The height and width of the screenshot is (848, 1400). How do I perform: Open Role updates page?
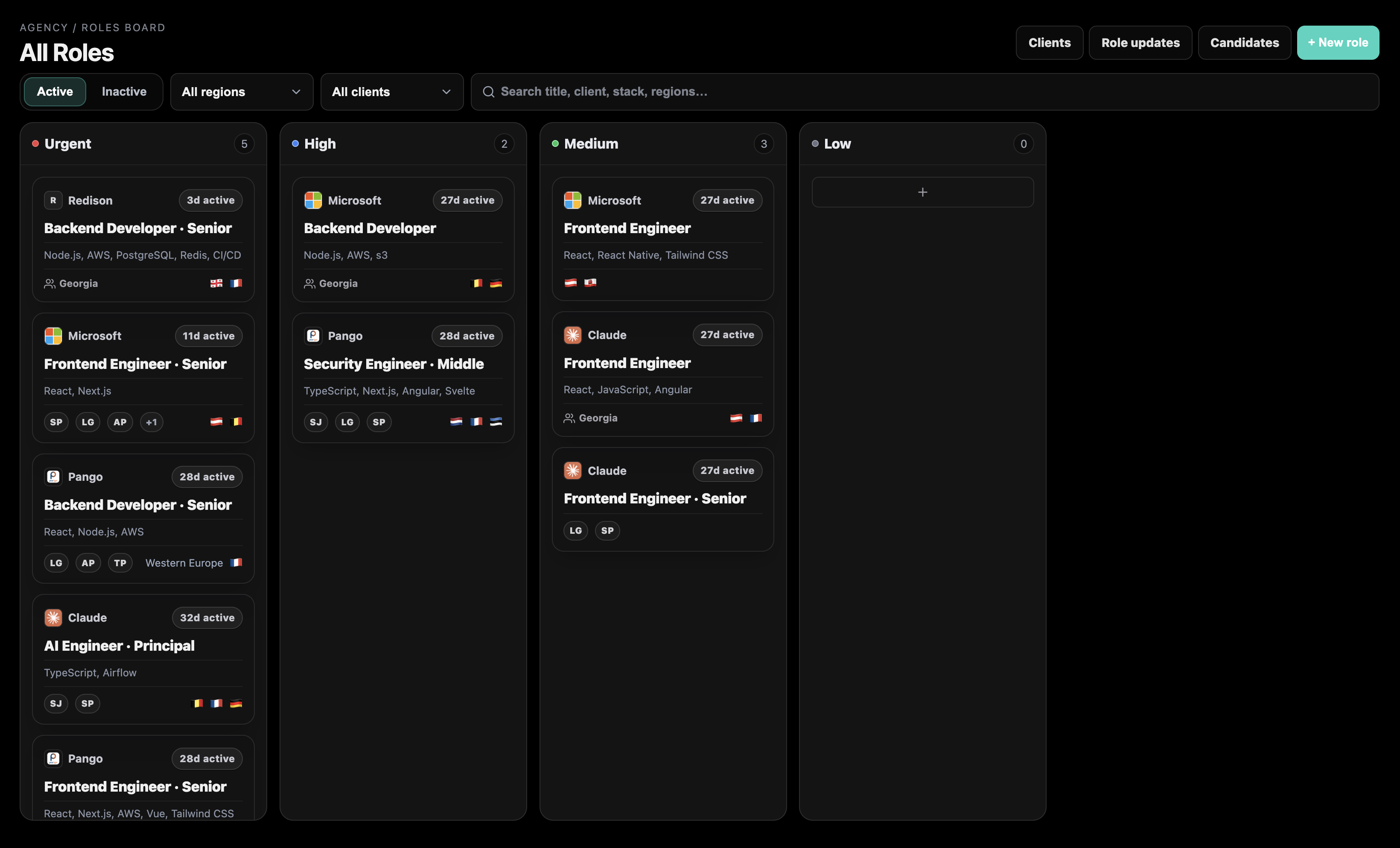(1140, 43)
